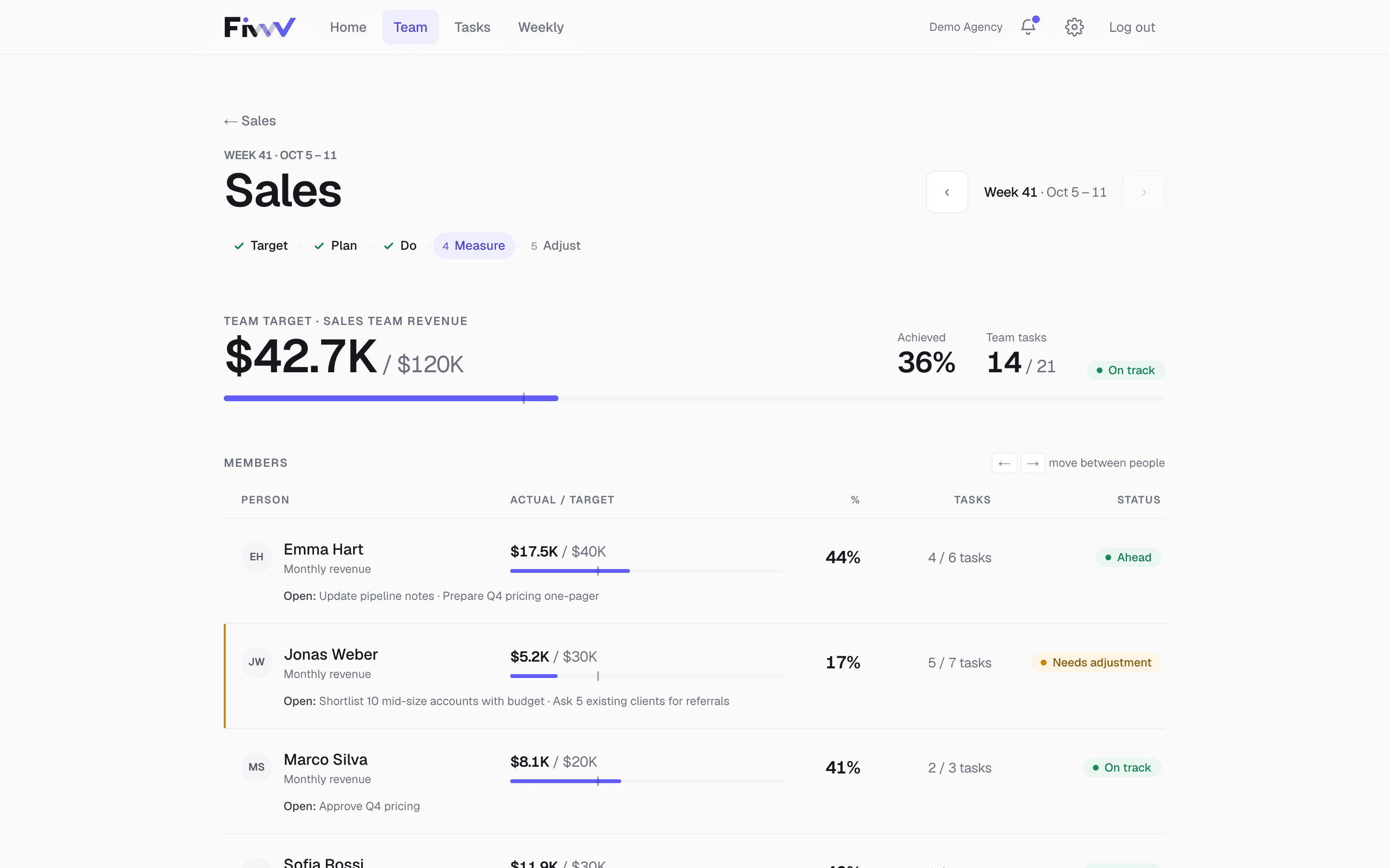Open the Weekly tab

541,27
